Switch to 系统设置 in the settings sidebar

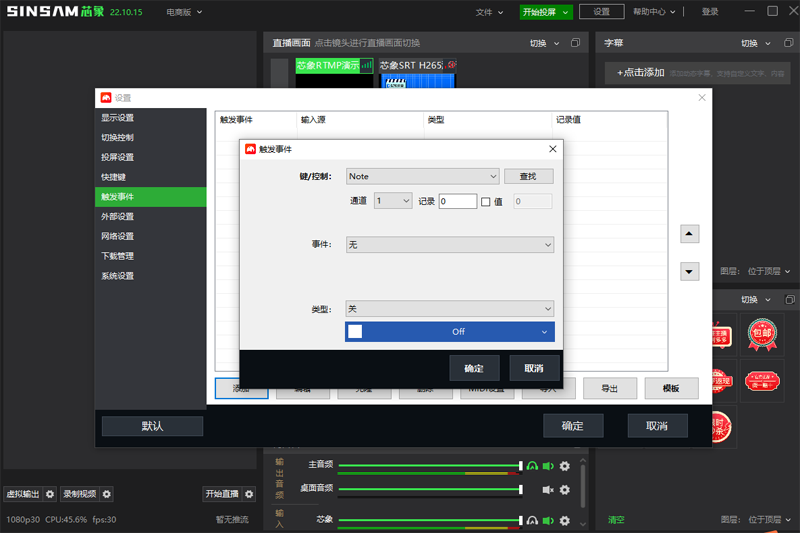pyautogui.click(x=151, y=276)
